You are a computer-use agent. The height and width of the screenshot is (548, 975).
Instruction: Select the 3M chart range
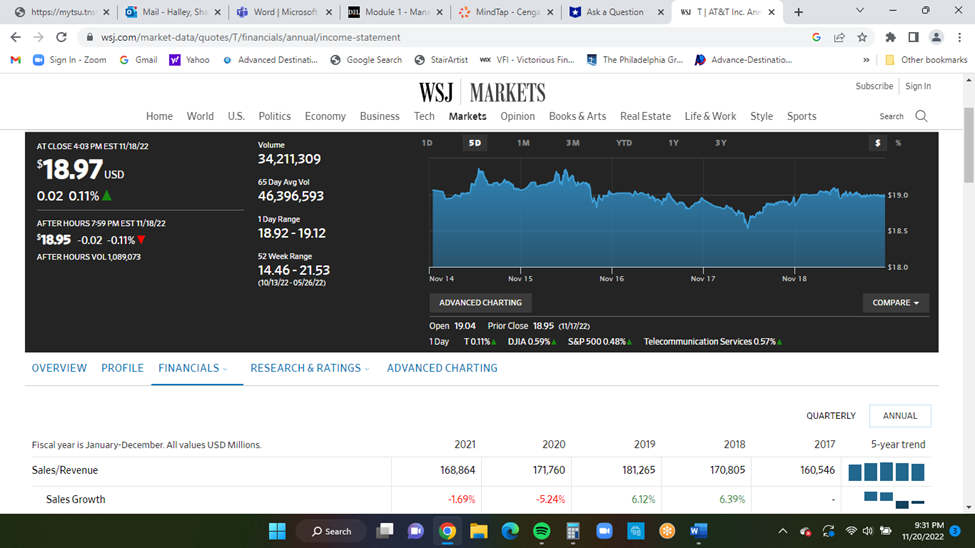[573, 143]
